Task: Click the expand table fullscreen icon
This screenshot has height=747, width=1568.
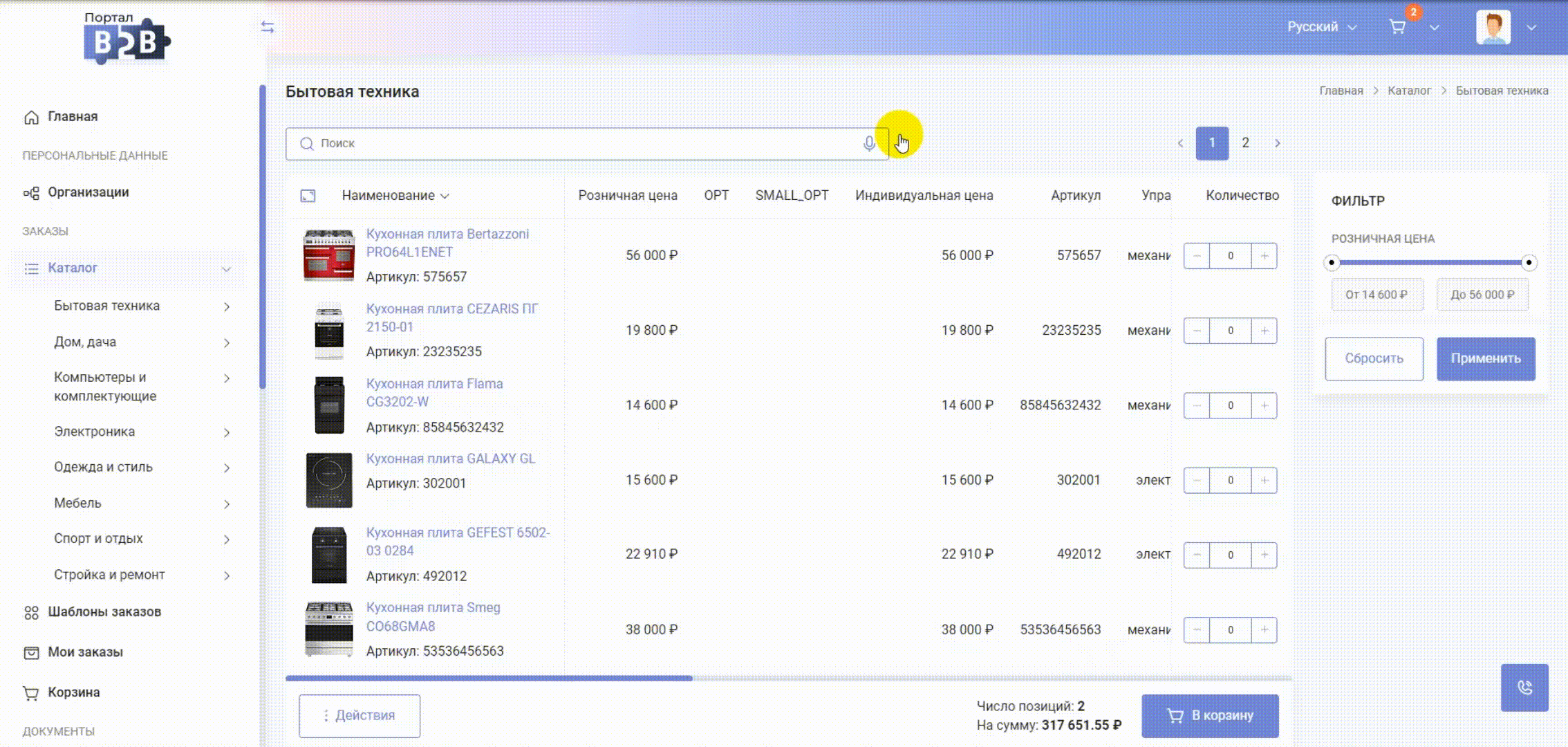Action: click(x=308, y=196)
